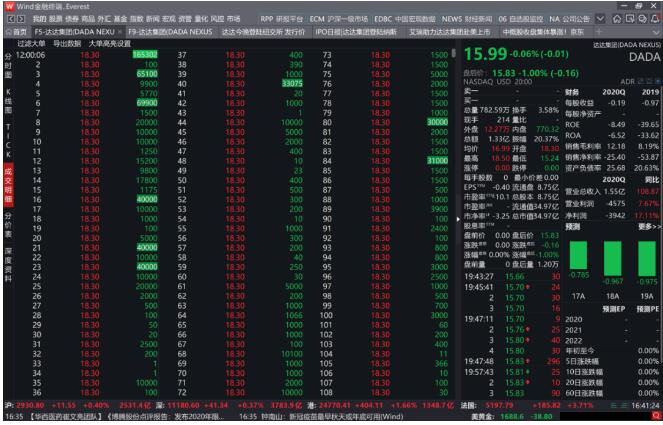Click the 18A forecast bar
This screenshot has height=425, width=663.
612,258
